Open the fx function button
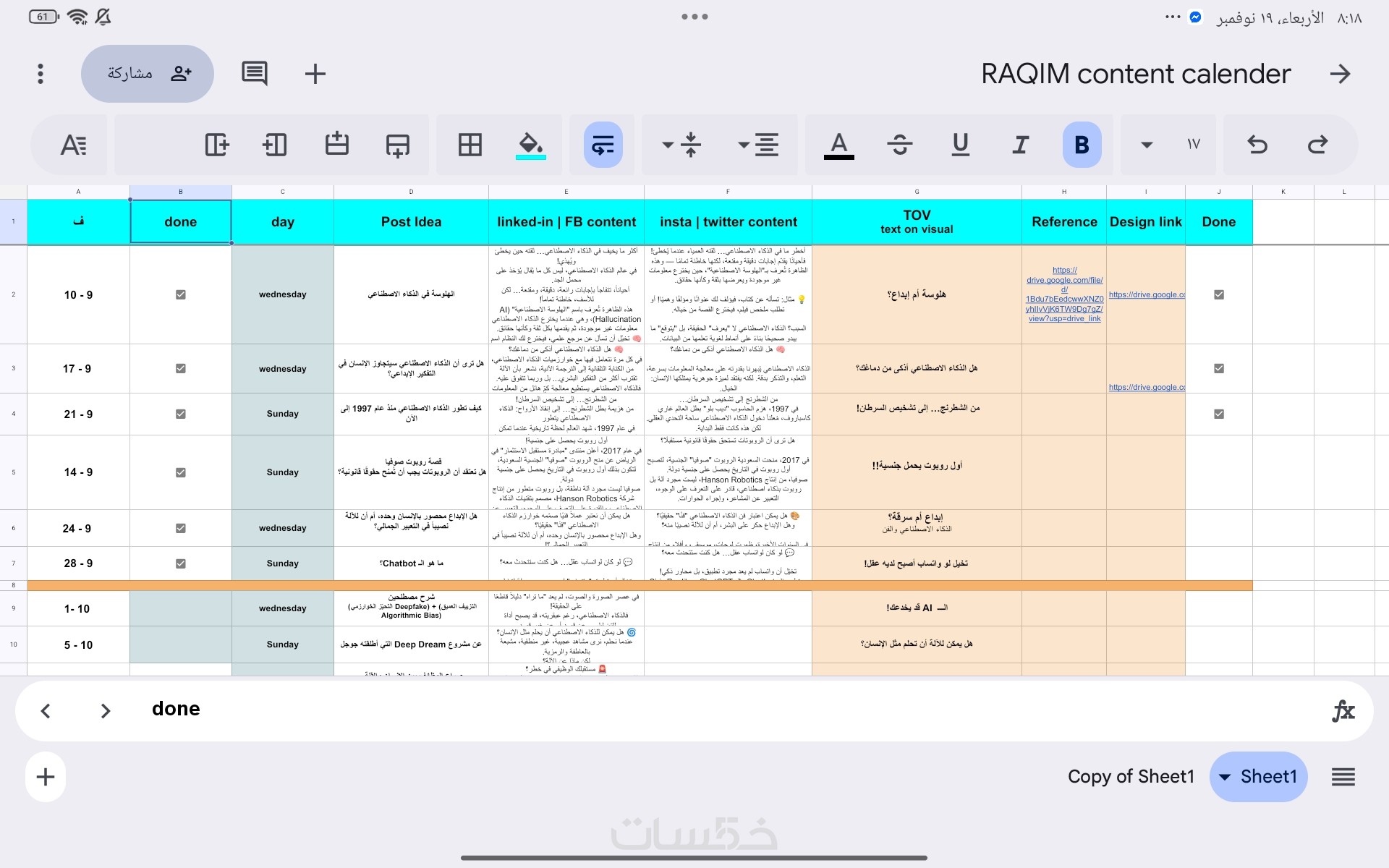This screenshot has width=1389, height=868. (x=1343, y=710)
